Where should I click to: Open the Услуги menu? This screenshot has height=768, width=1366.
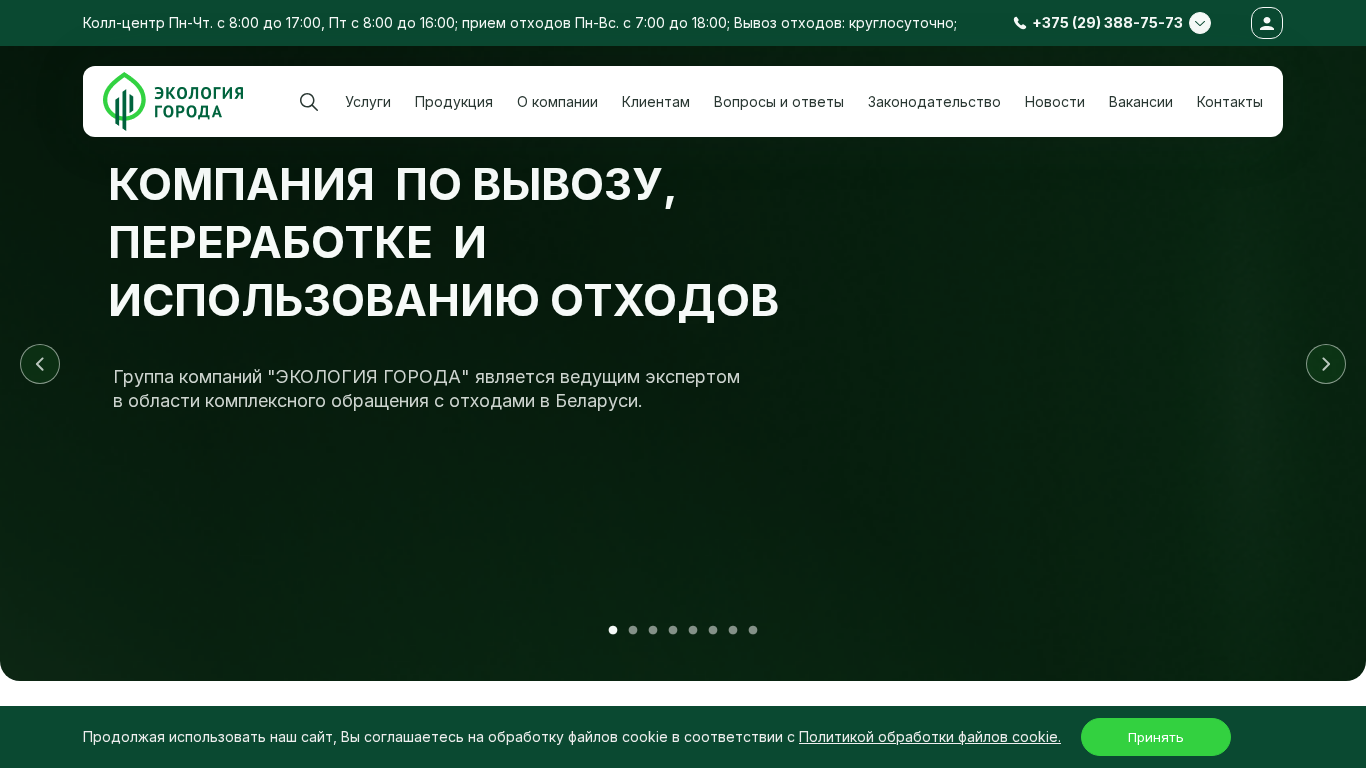368,102
